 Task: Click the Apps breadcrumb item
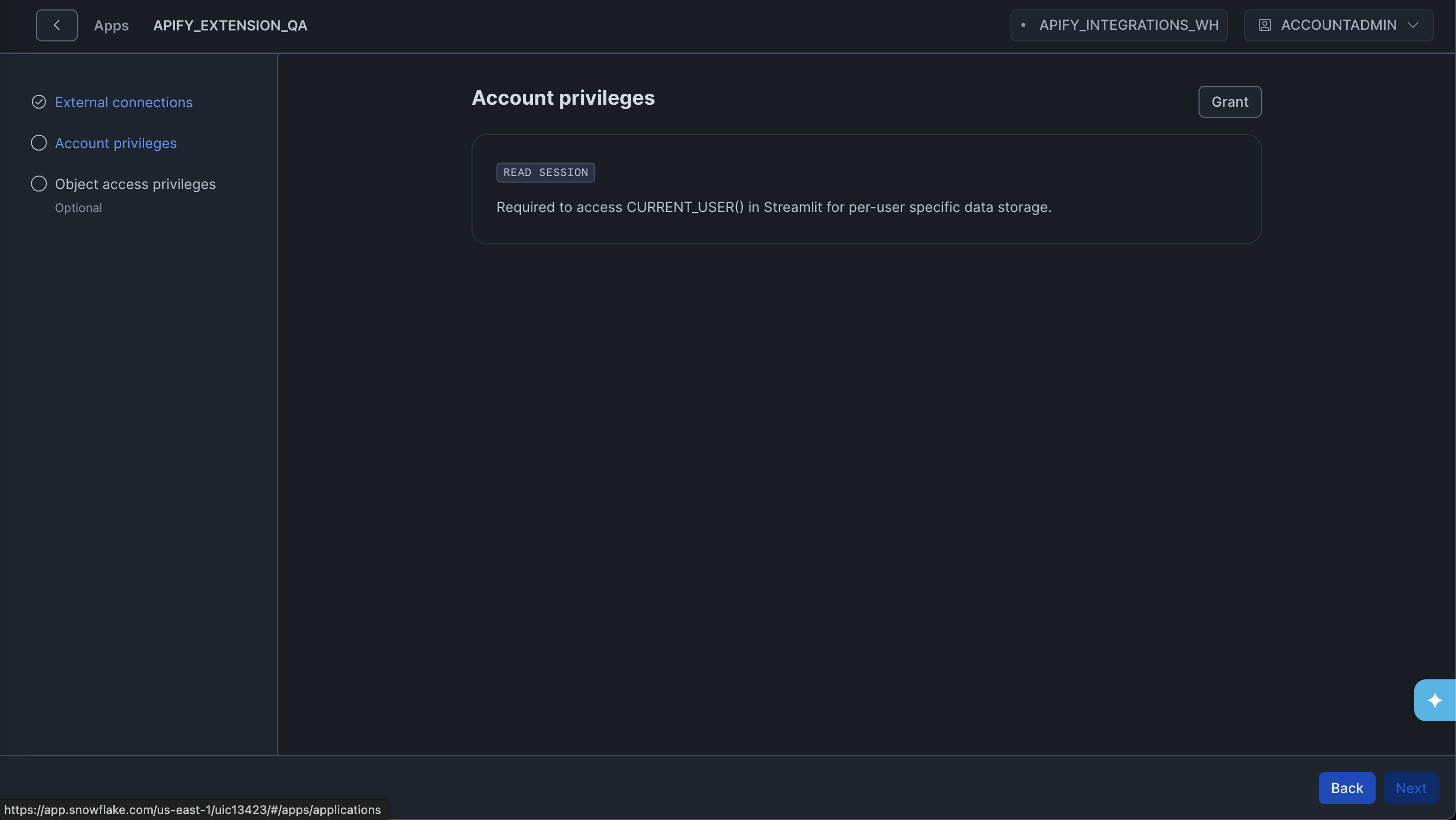(111, 25)
